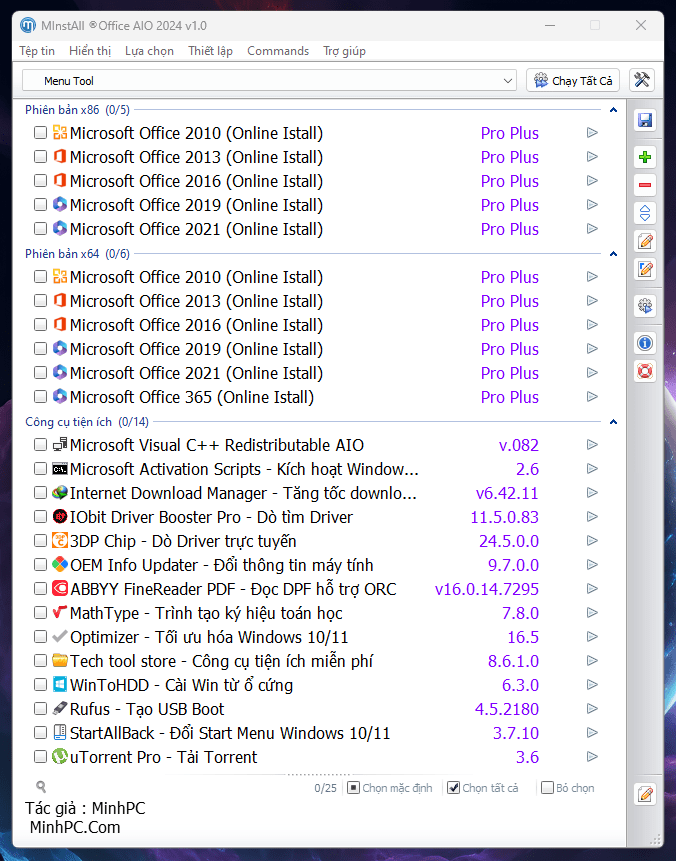Viewport: 676px width, 861px height.
Task: Check Microsoft Activation Scripts checkbox
Action: (x=40, y=468)
